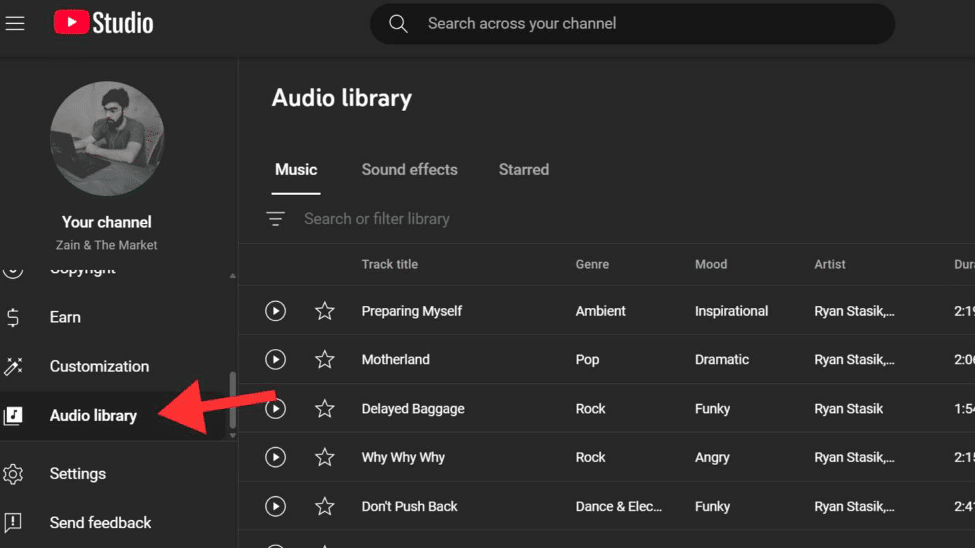Click the Send feedback exclamation icon
Viewport: 977px width, 550px height.
point(13,523)
